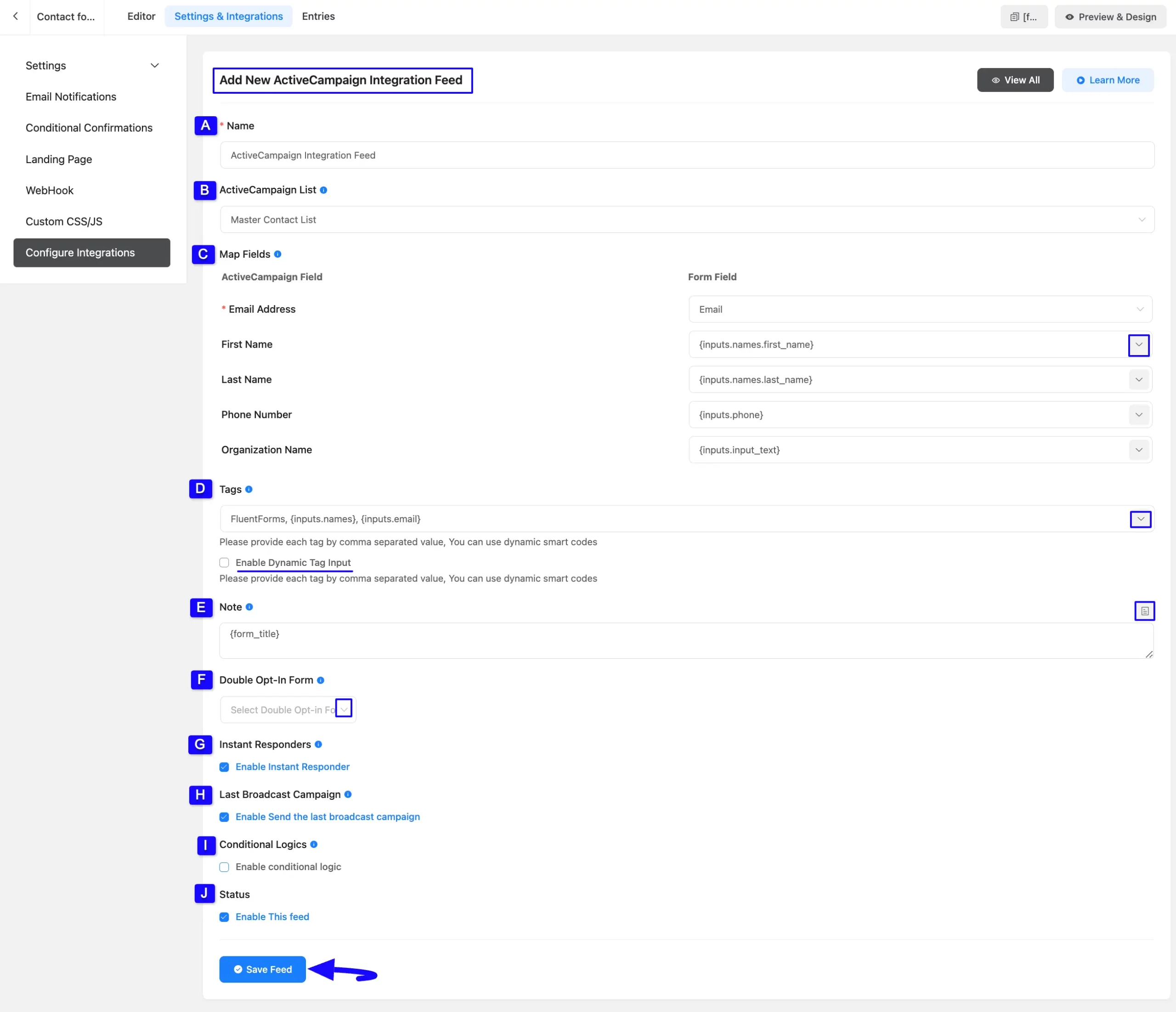Open First Name smart code dropdown arrow
Viewport: 1176px width, 1012px height.
tap(1138, 345)
